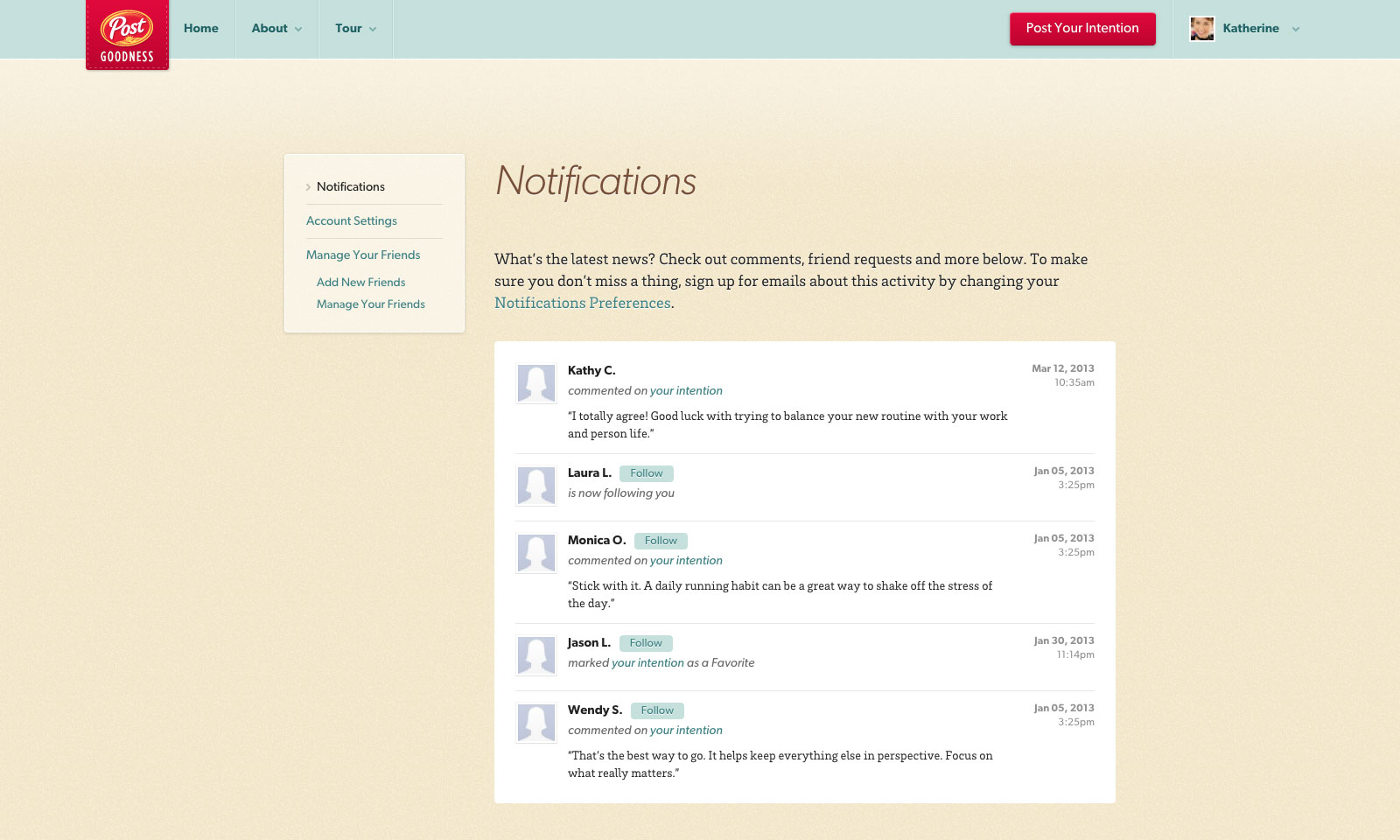Click the Notifications page heading

click(596, 181)
